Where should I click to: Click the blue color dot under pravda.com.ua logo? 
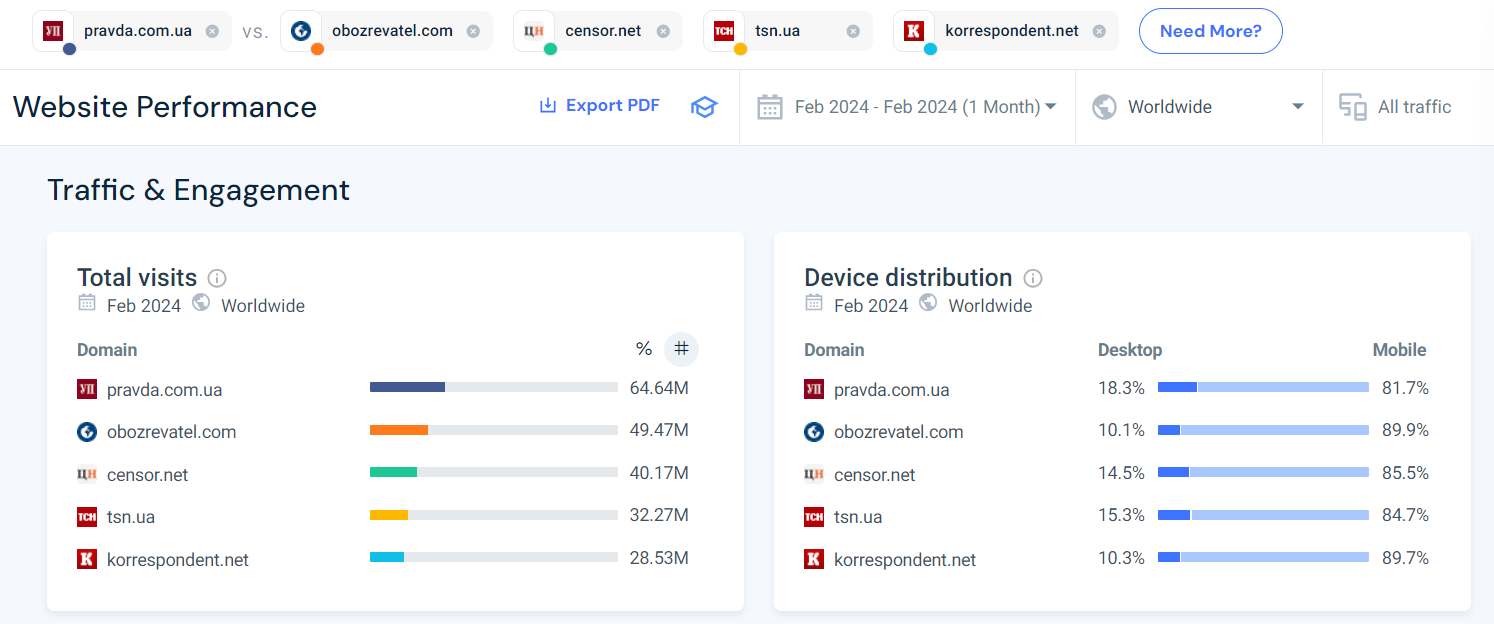click(x=69, y=48)
